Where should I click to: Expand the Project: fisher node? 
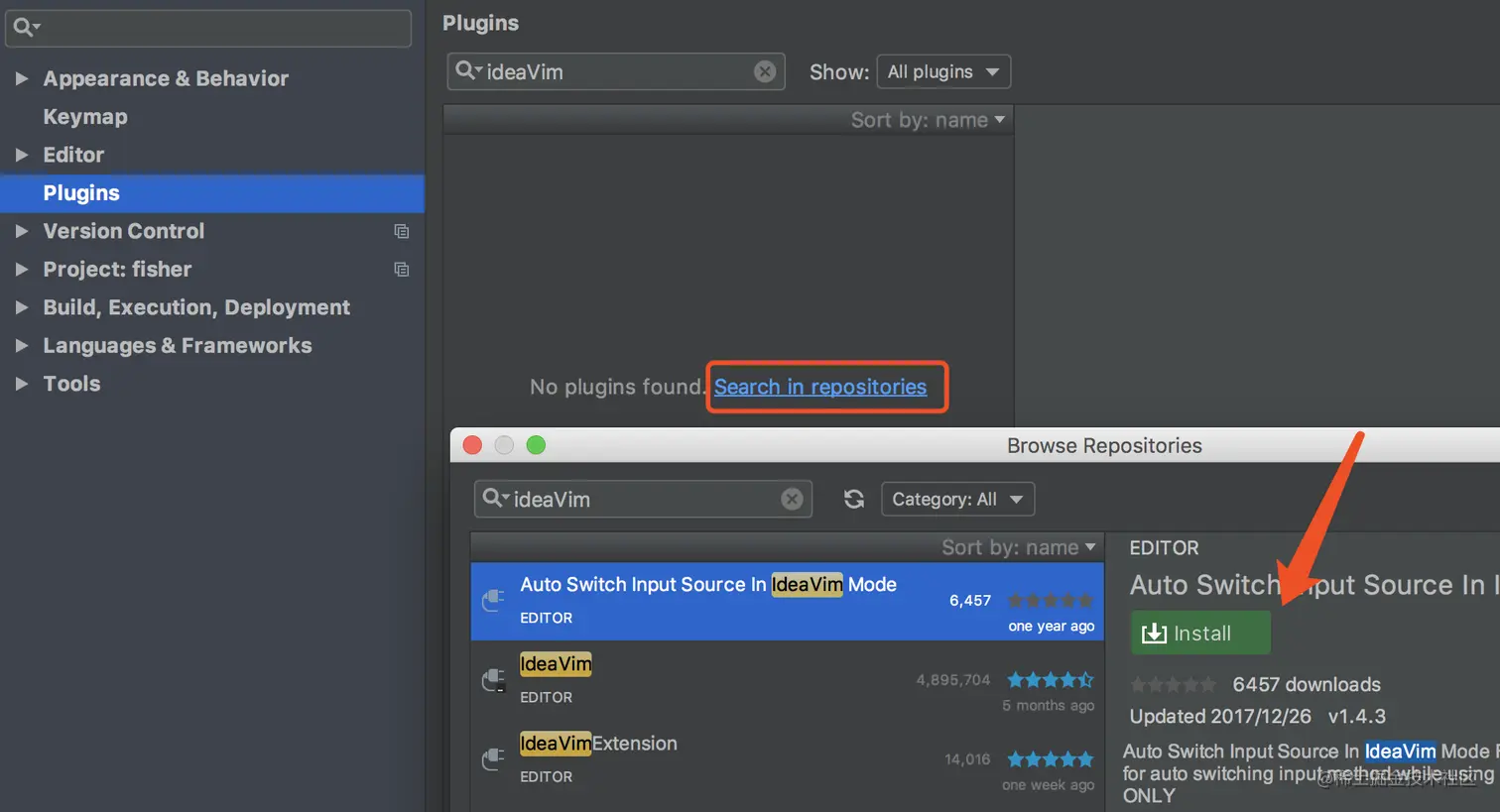tap(21, 269)
